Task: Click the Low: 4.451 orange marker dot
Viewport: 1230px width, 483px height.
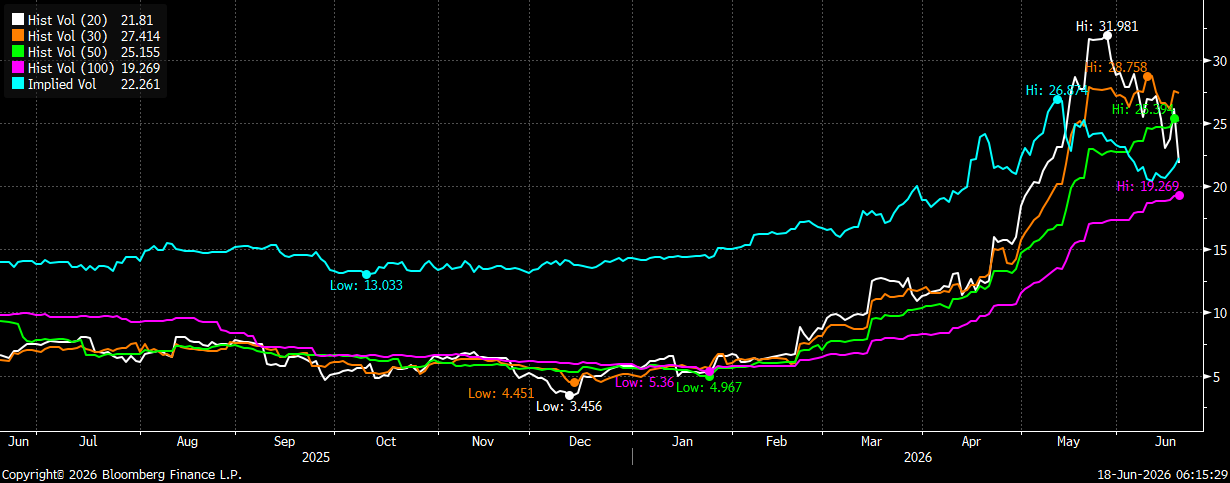Action: tap(574, 382)
